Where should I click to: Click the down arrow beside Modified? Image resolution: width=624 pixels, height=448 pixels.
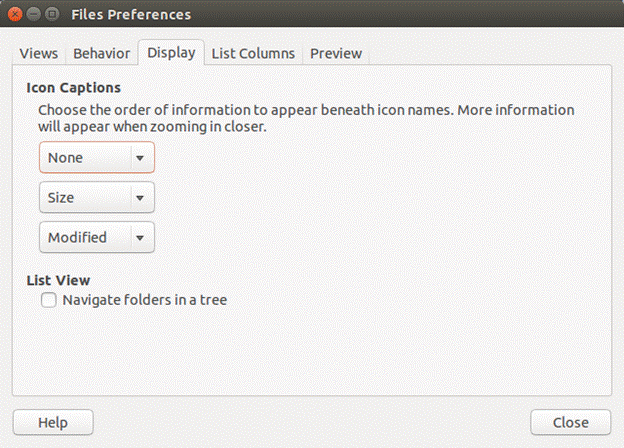click(x=141, y=238)
